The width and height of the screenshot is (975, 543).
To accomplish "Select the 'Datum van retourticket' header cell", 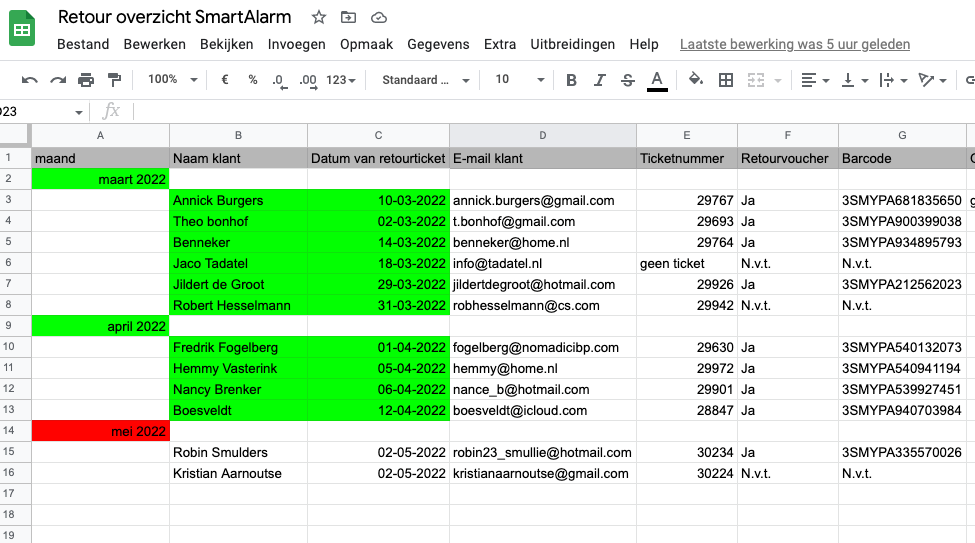I will [x=378, y=158].
